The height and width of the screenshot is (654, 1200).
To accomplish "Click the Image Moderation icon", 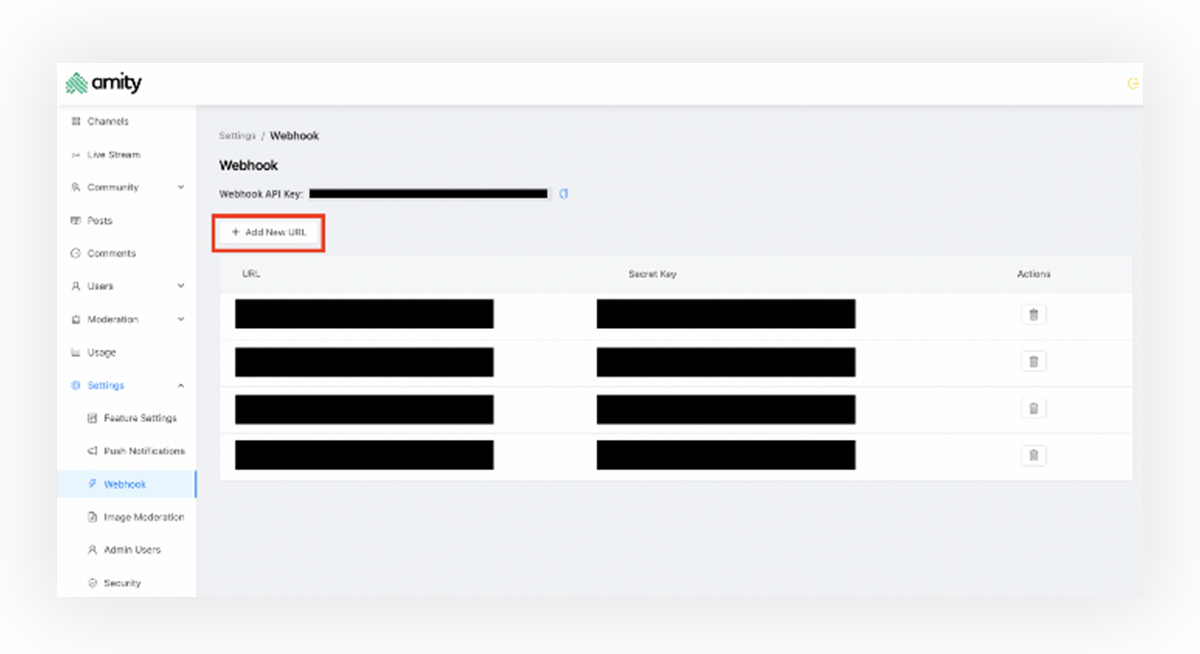I will click(93, 517).
